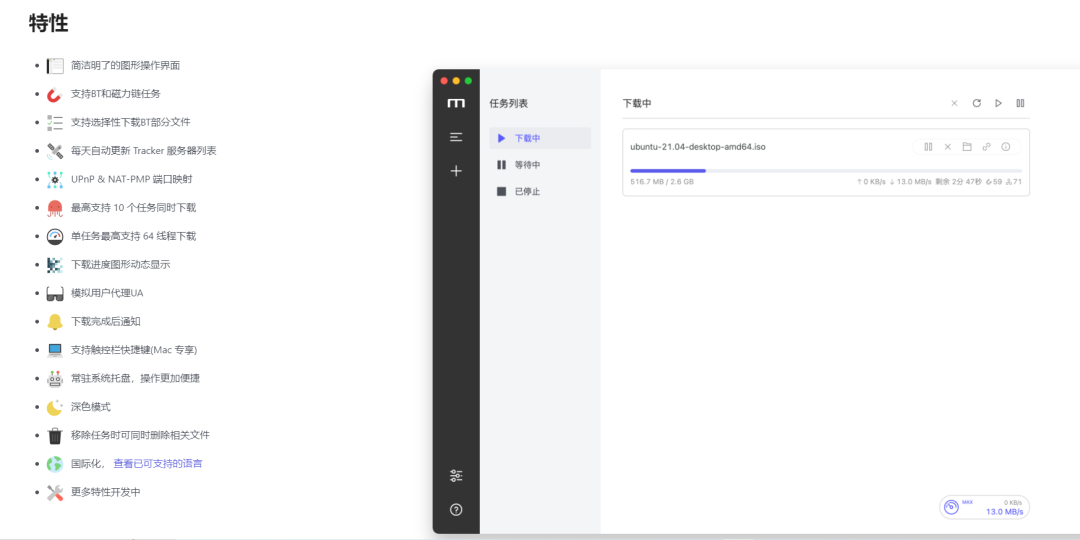Select the 下载中 tab in task list
Screen dimensions: 1080x540
540,138
